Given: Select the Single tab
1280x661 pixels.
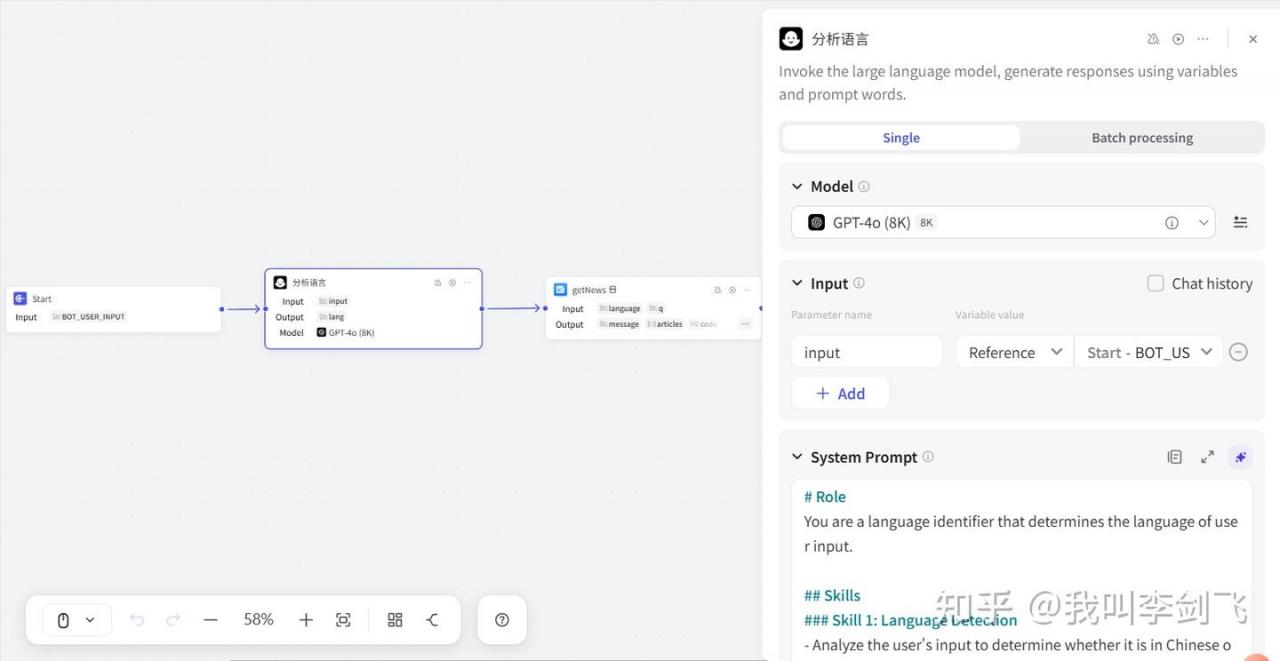Looking at the screenshot, I should (901, 138).
